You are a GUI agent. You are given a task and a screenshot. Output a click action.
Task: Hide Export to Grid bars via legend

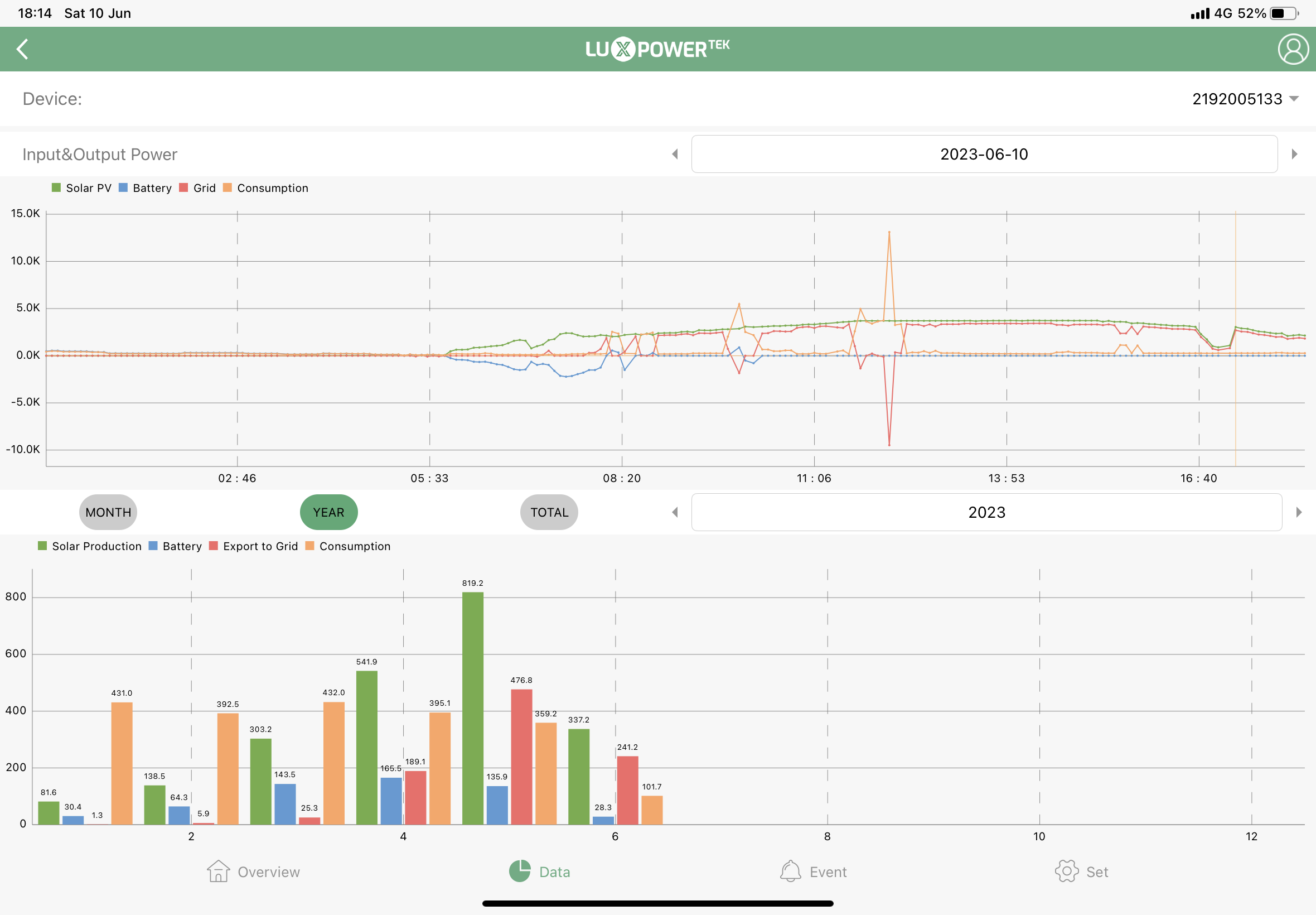[x=254, y=546]
